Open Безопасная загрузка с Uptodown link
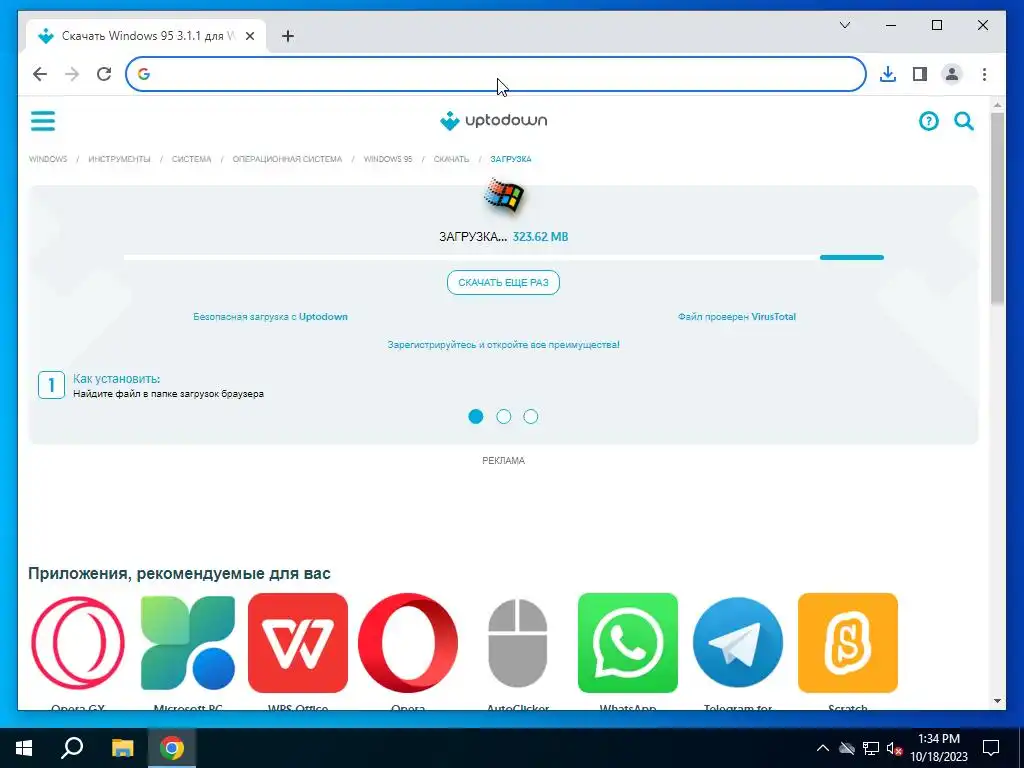Image resolution: width=1024 pixels, height=768 pixels. coord(270,317)
